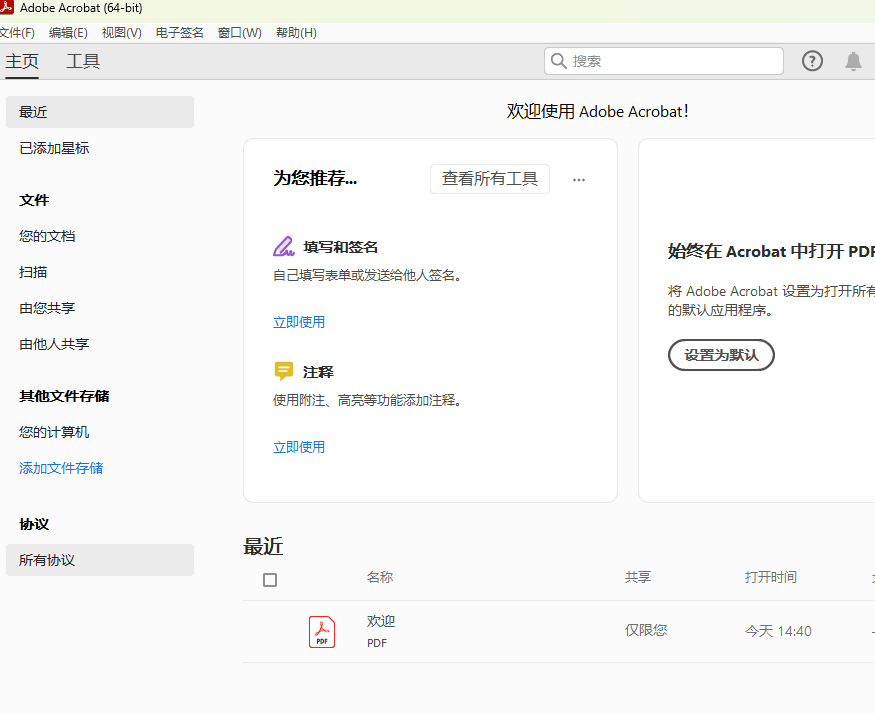Image resolution: width=875 pixels, height=714 pixels.
Task: Click 立即使用 under 填写和签名
Action: point(299,322)
